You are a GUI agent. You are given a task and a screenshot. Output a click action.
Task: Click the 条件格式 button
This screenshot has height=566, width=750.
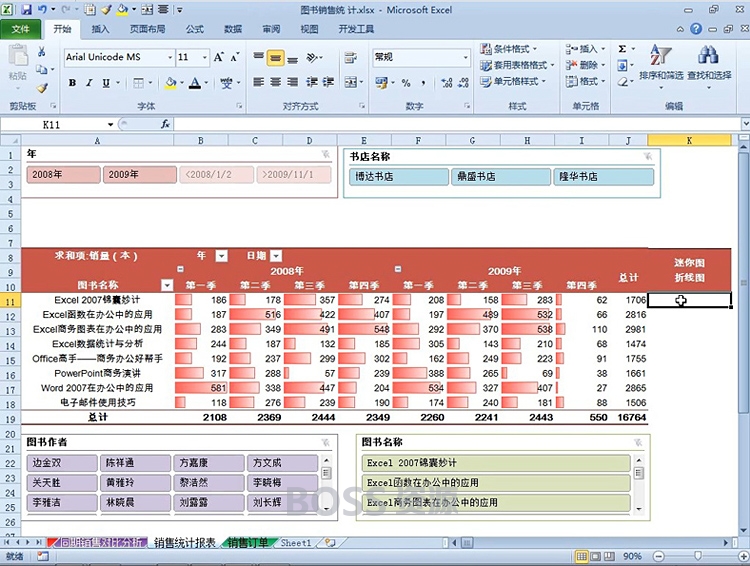pos(509,49)
